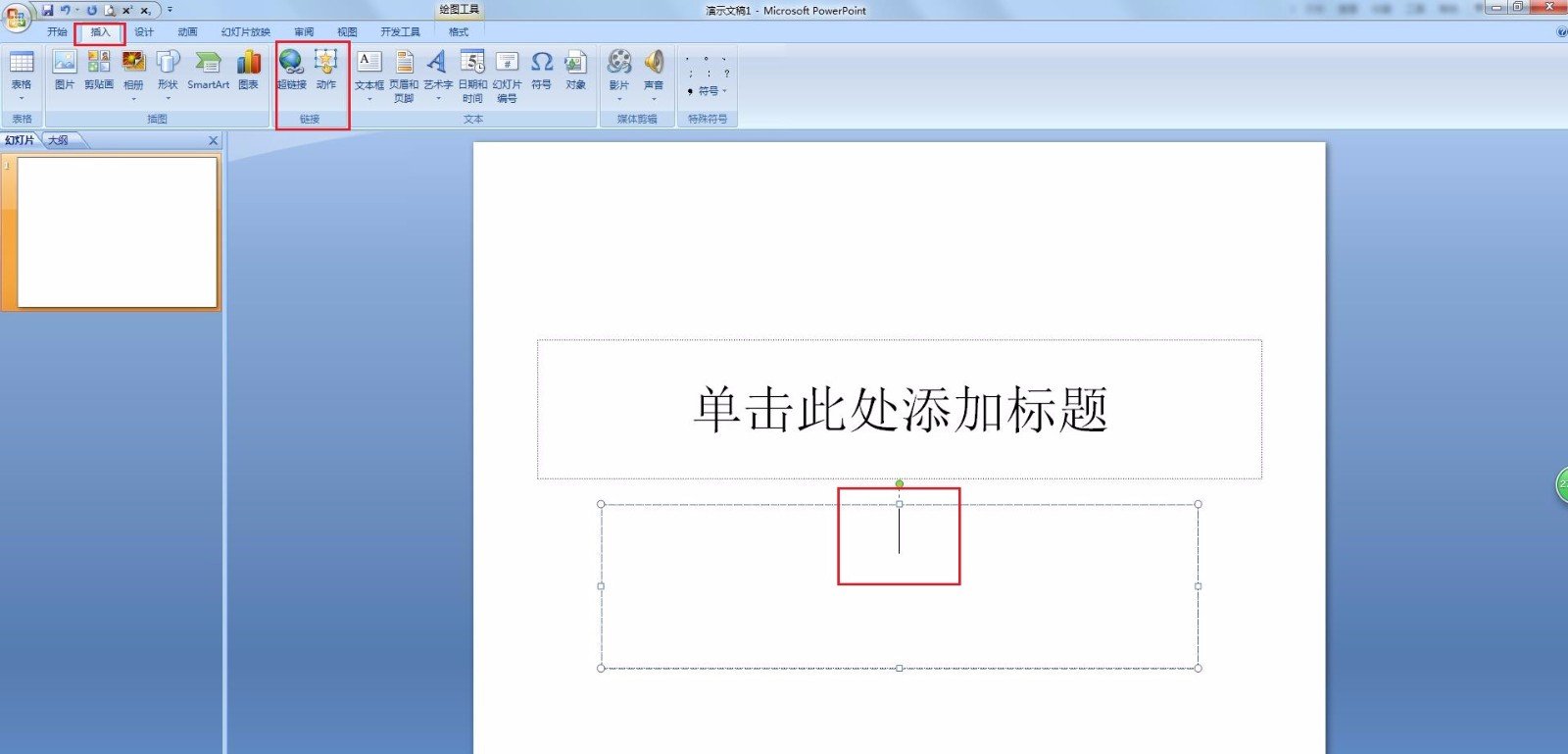Undo the last action
Screen dimensions: 1568x754
(65, 10)
